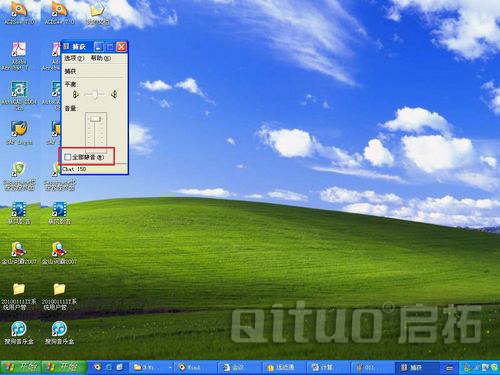Click the Show Desktop quick launch icon

[x=120, y=367]
